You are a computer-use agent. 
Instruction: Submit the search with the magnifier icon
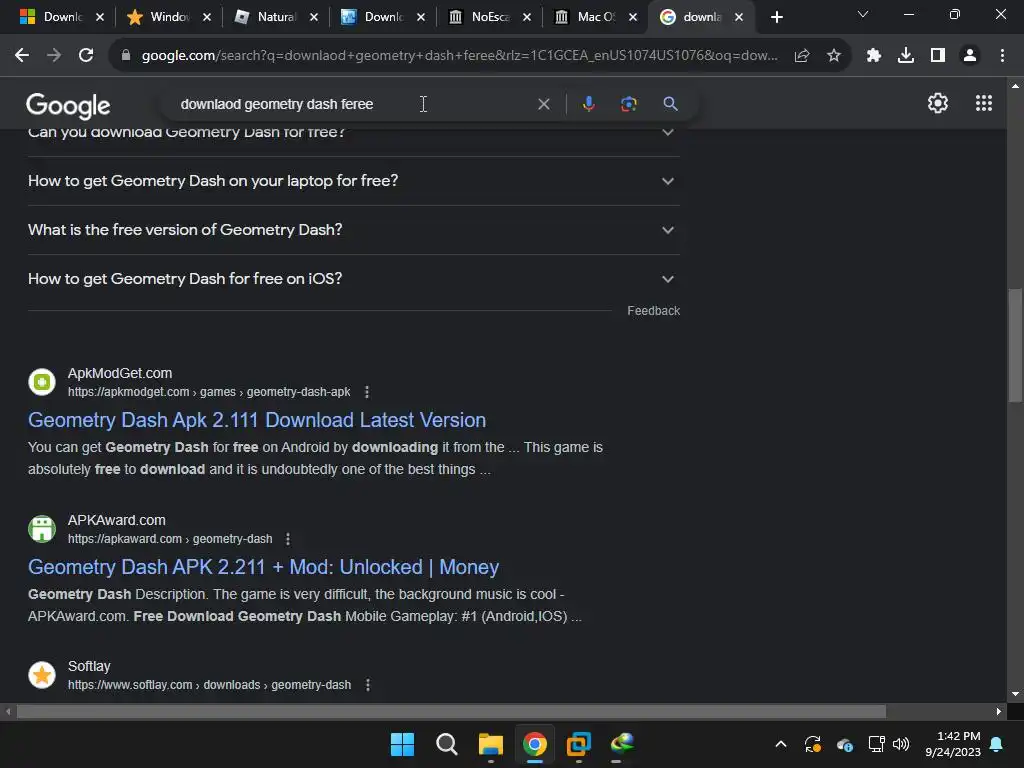point(670,104)
